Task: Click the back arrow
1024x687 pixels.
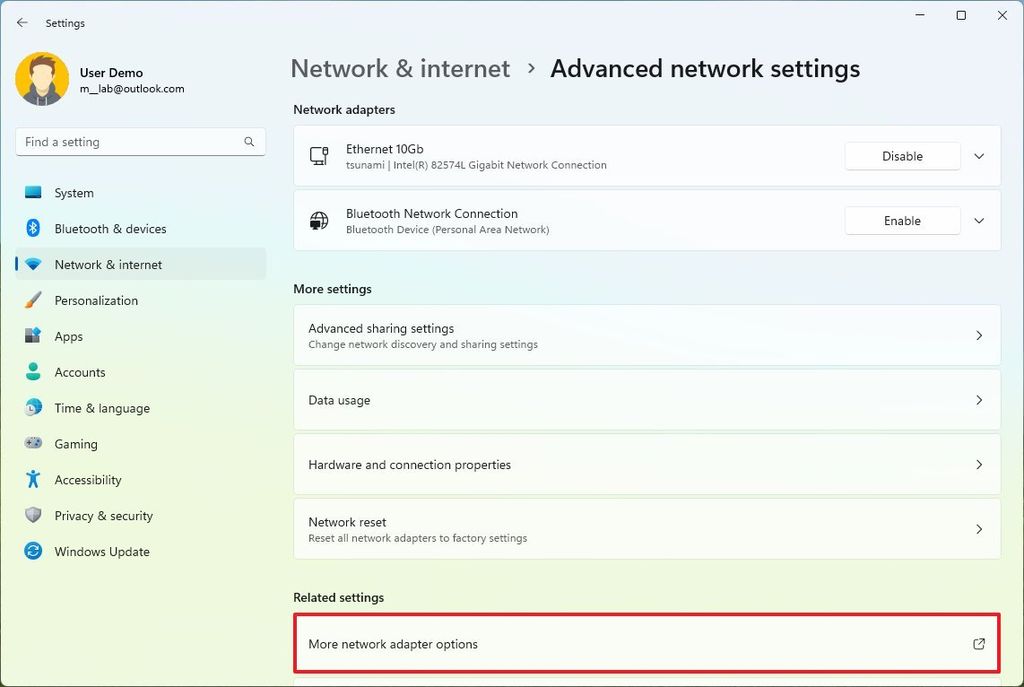Action: click(x=22, y=22)
